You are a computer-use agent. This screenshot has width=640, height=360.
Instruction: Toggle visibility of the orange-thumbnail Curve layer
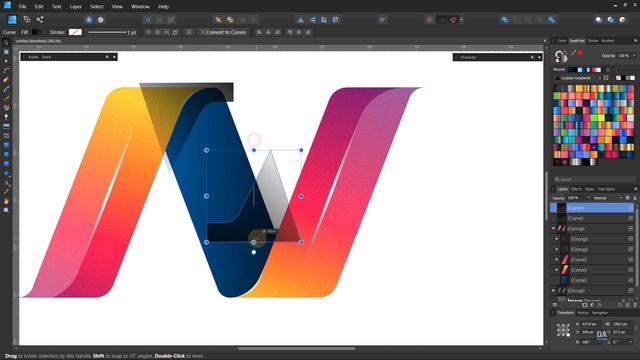pyautogui.click(x=630, y=270)
